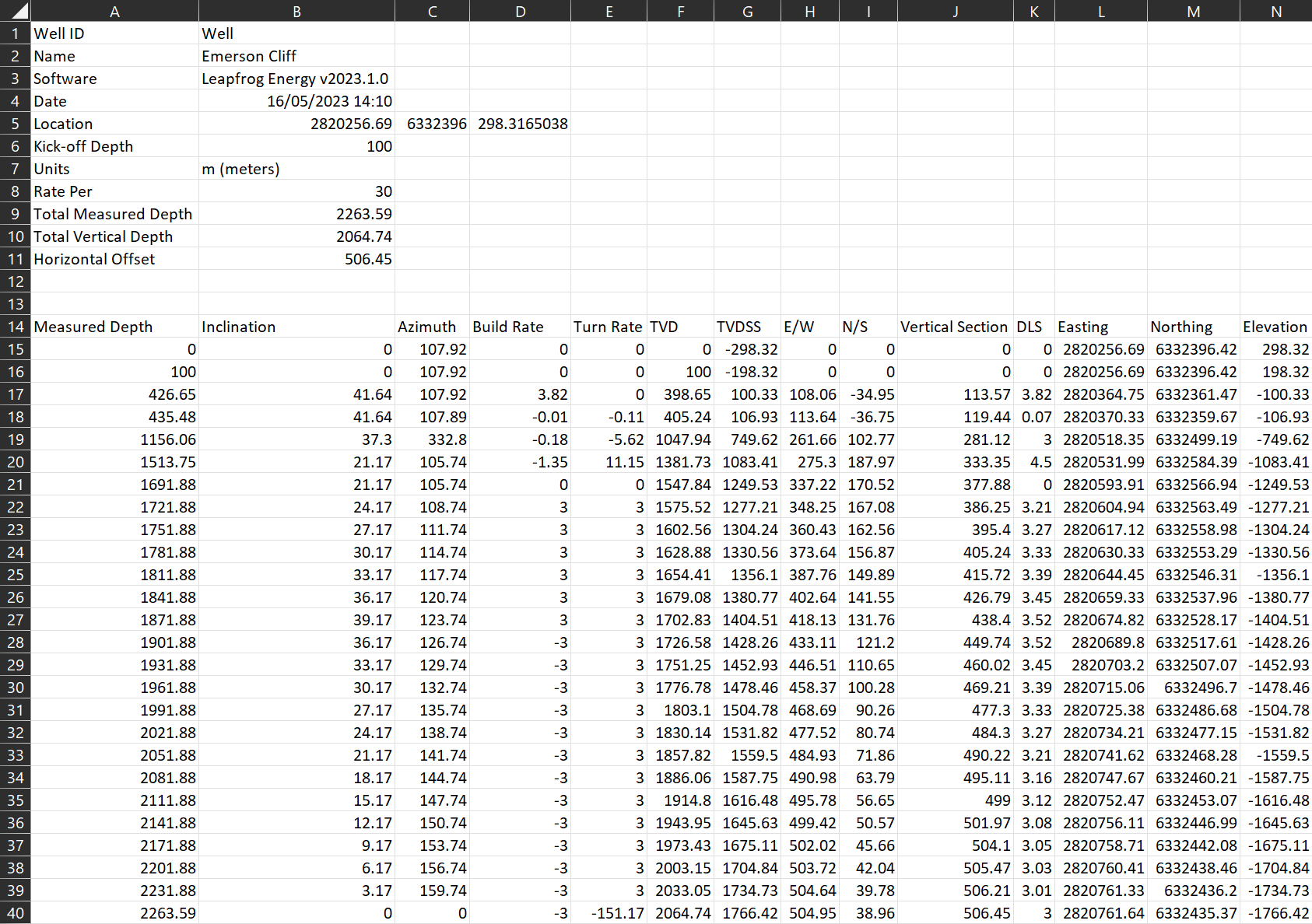Select the Turn Rate heading cell
Viewport: 1312px width, 924px height.
(609, 327)
